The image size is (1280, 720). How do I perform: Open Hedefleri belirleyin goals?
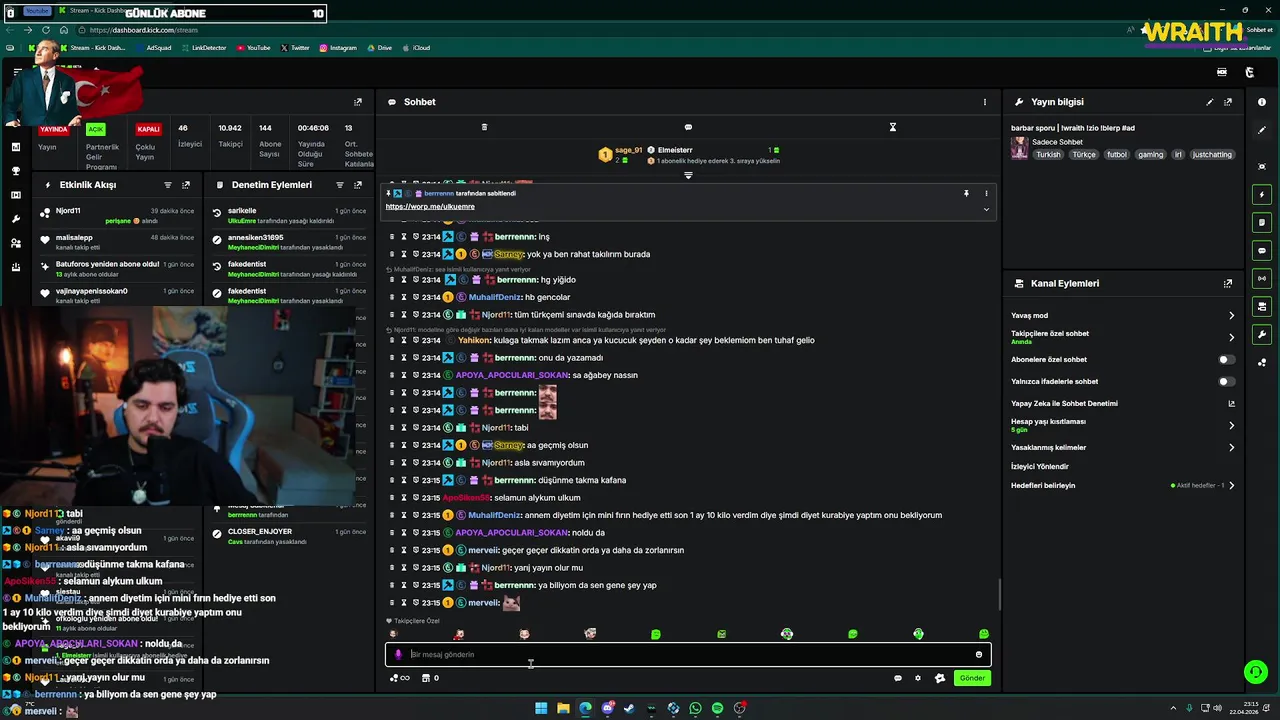1123,485
